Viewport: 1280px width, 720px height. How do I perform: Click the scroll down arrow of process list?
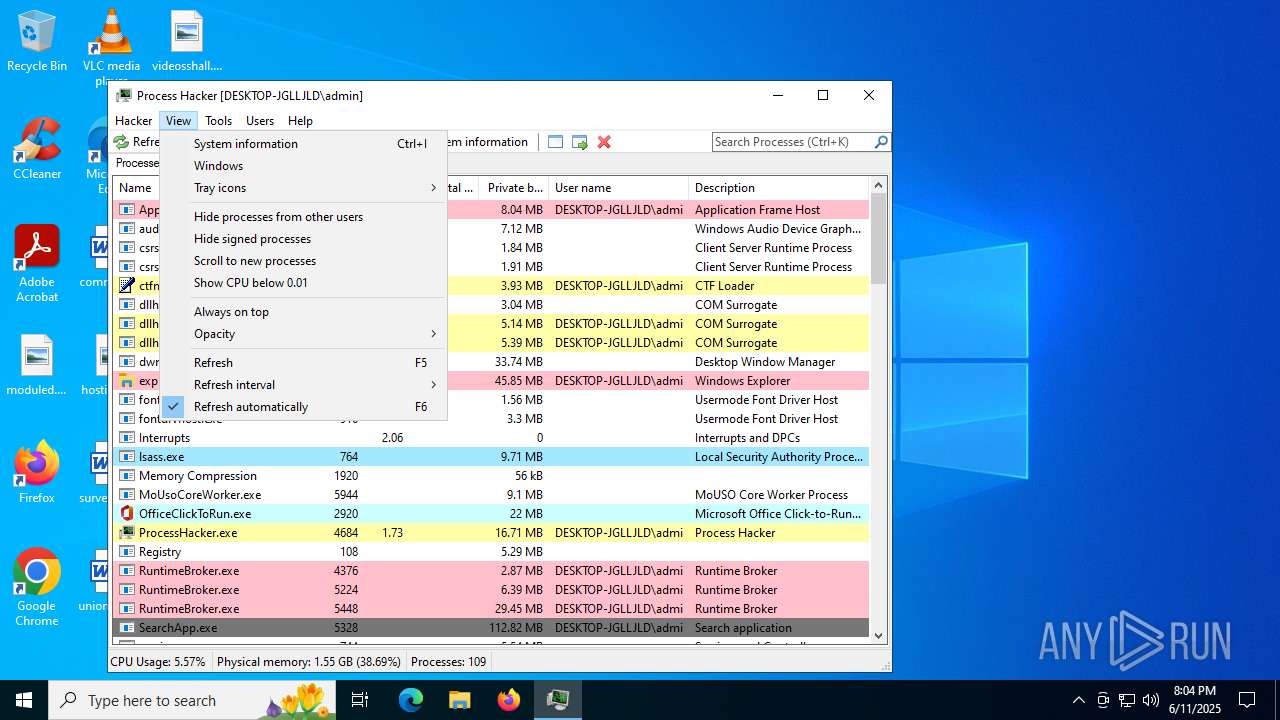click(879, 635)
